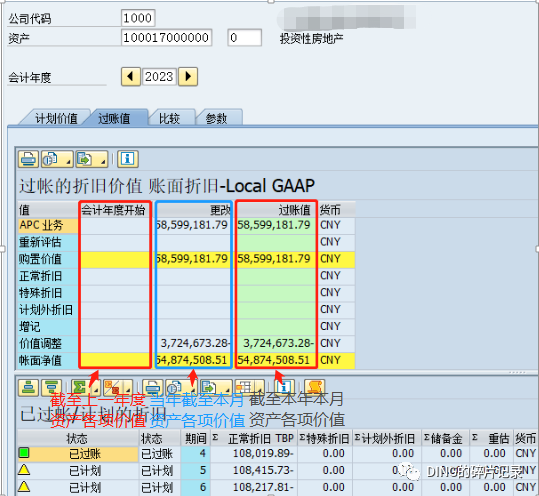This screenshot has width=539, height=496.
Task: Click the 会计年度开始 column header
Action: (x=114, y=210)
